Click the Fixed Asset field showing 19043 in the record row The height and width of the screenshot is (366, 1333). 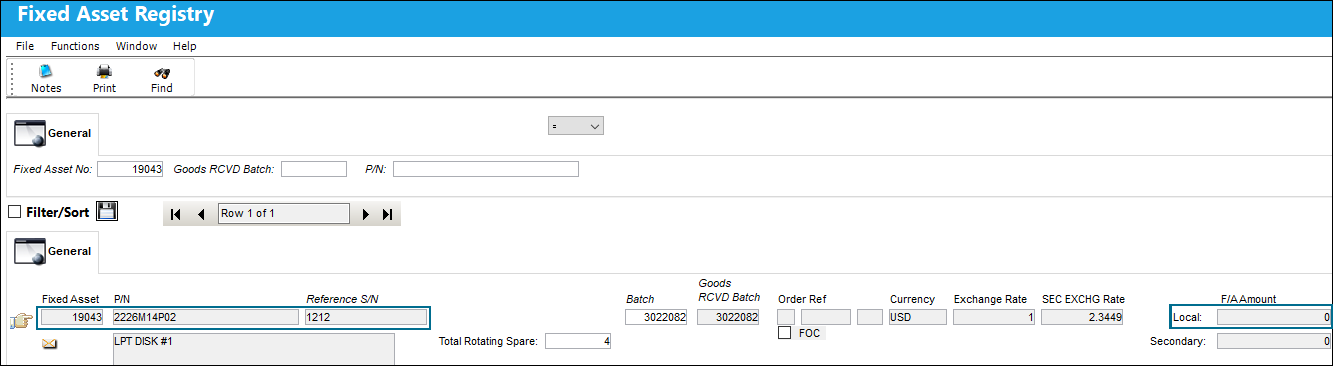[x=72, y=318]
